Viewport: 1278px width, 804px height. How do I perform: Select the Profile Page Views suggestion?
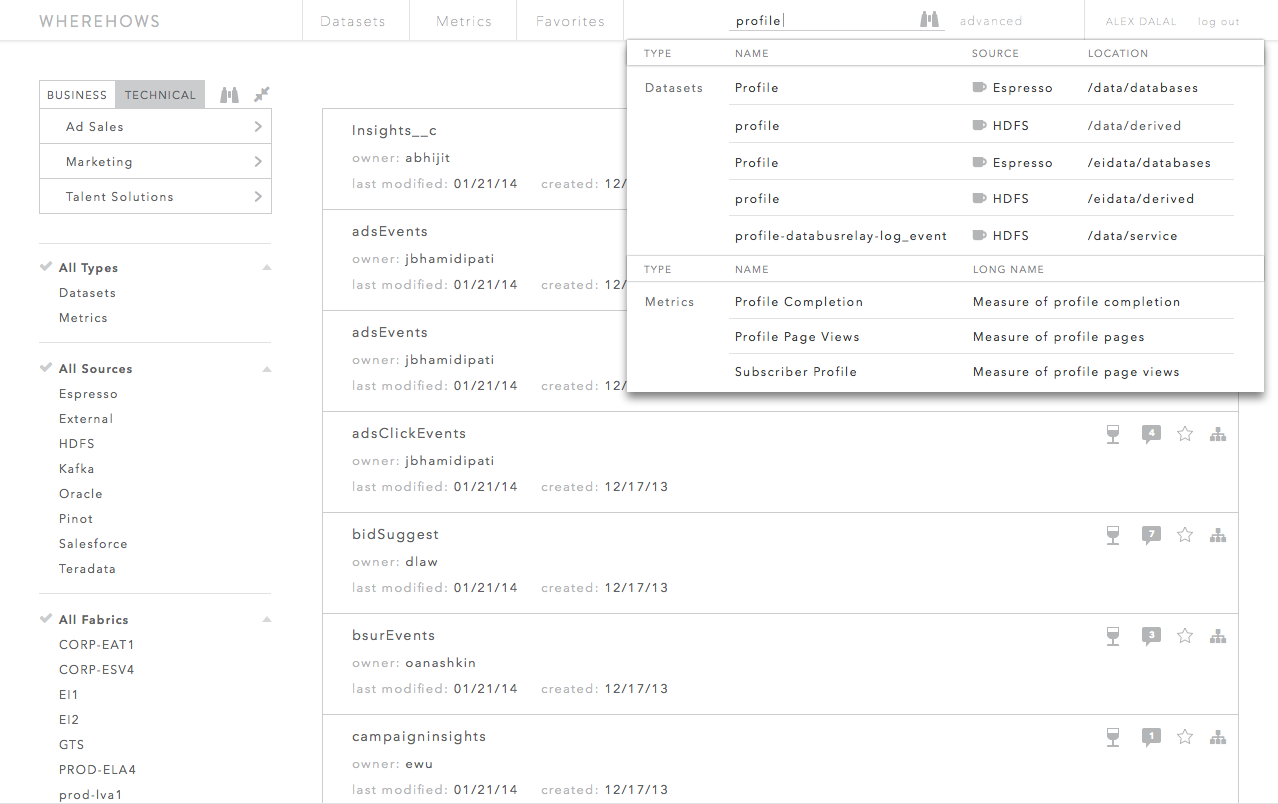tap(797, 337)
